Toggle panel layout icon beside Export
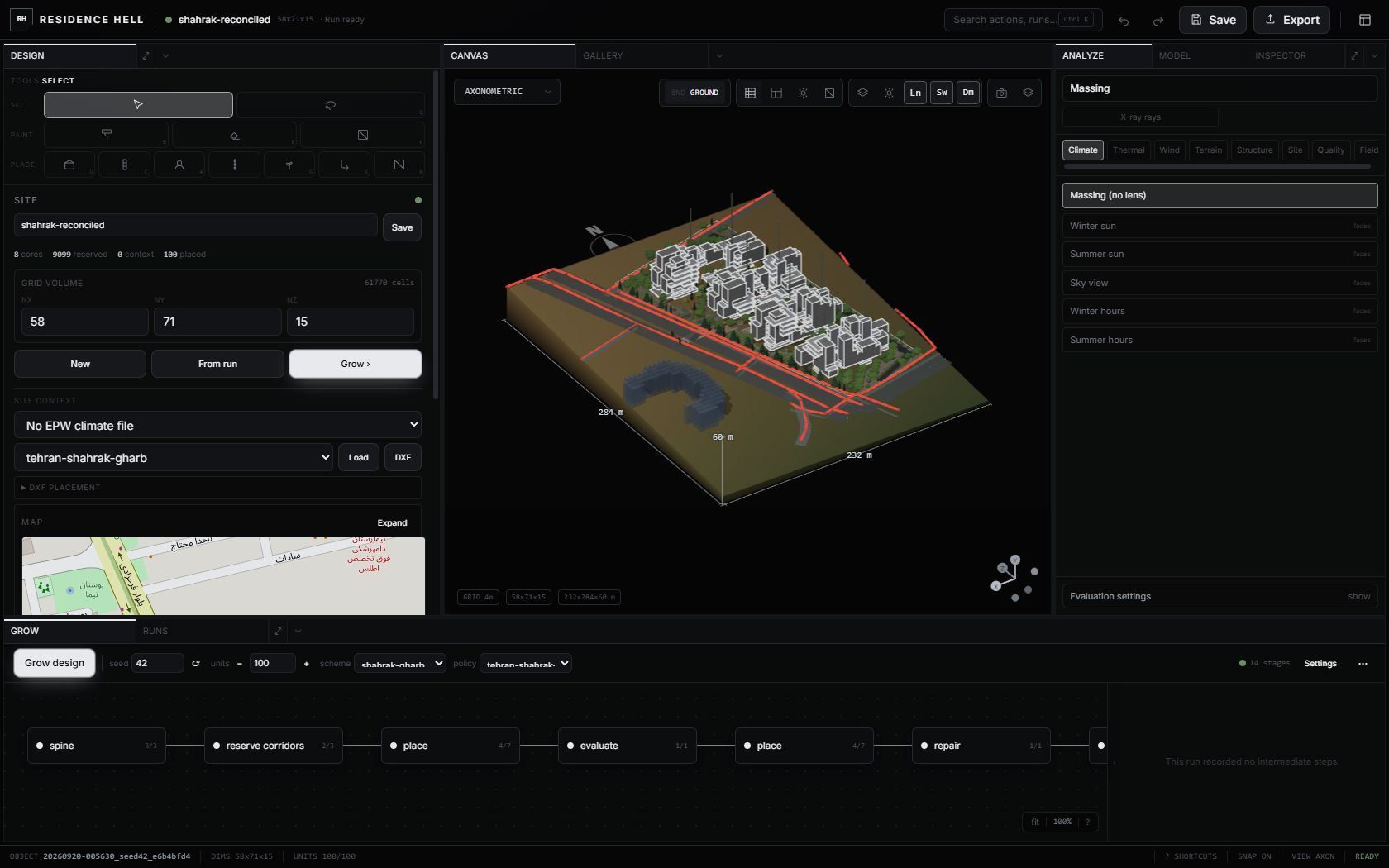1389x868 pixels. click(1365, 20)
